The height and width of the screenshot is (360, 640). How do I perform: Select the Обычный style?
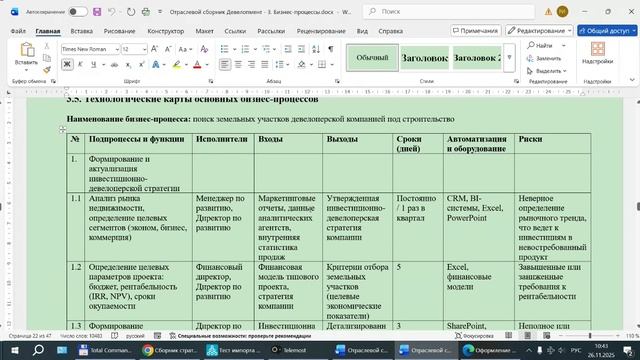(x=372, y=58)
